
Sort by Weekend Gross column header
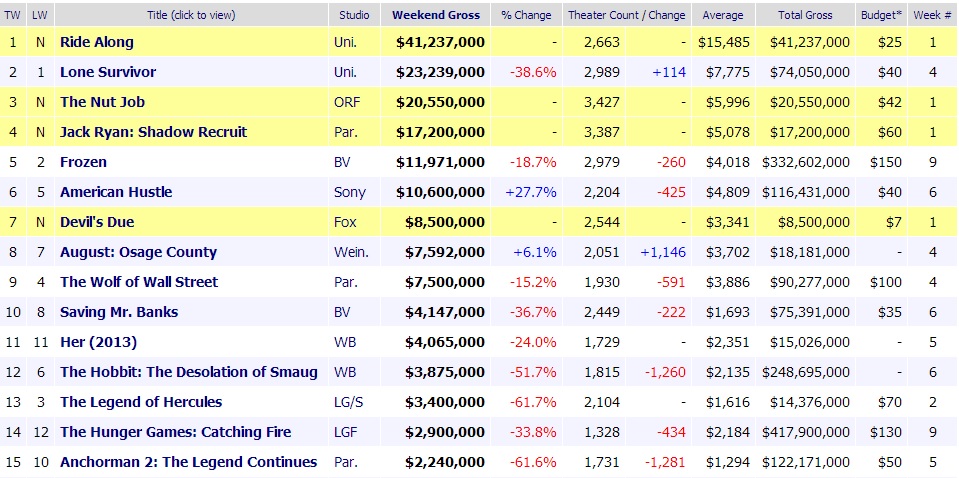pos(436,15)
